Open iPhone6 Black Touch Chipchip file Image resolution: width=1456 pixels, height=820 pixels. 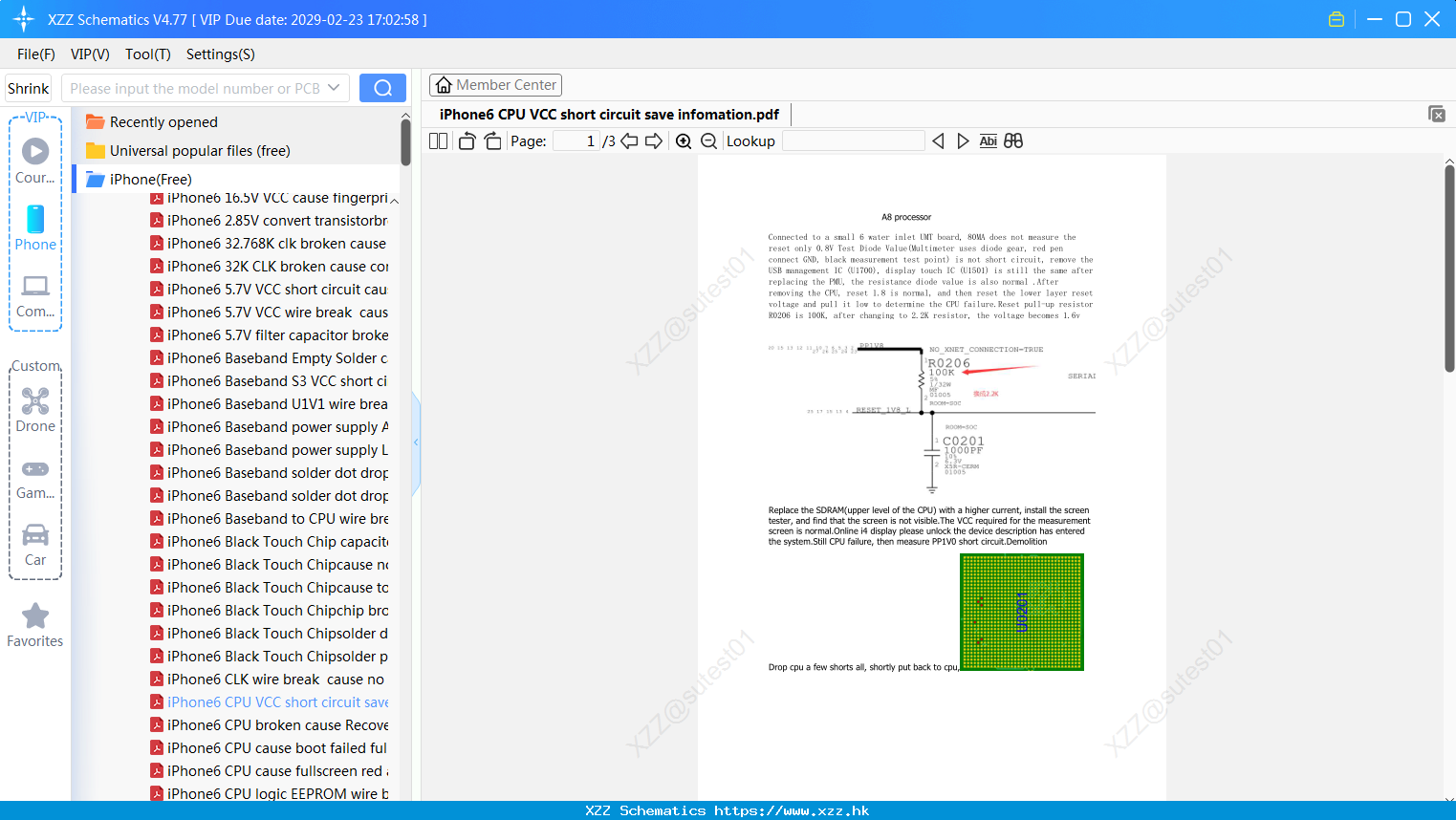[x=269, y=611]
